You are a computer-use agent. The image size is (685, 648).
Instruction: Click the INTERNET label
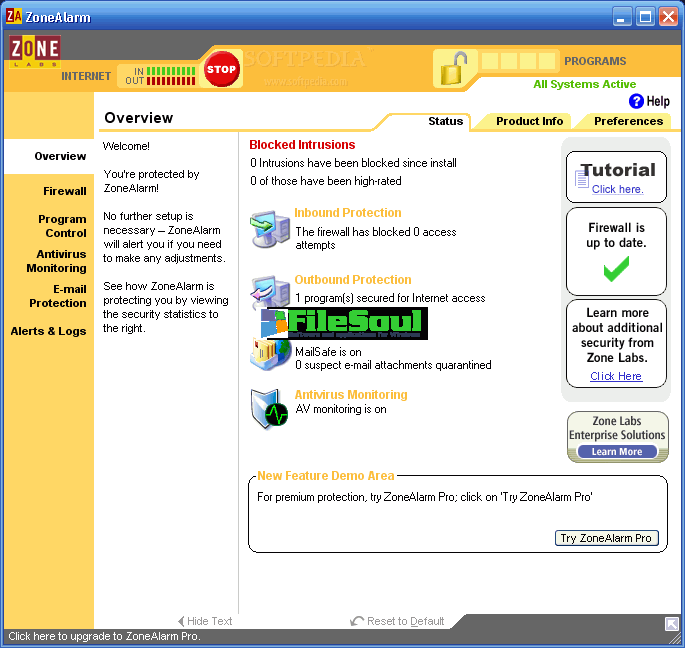pos(86,76)
